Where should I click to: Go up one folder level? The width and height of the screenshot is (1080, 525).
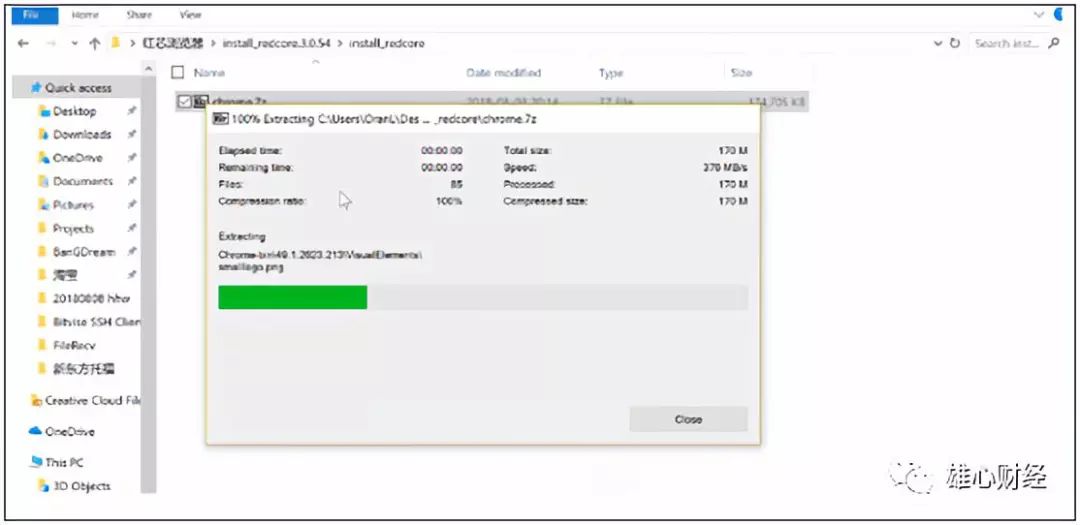click(x=94, y=43)
